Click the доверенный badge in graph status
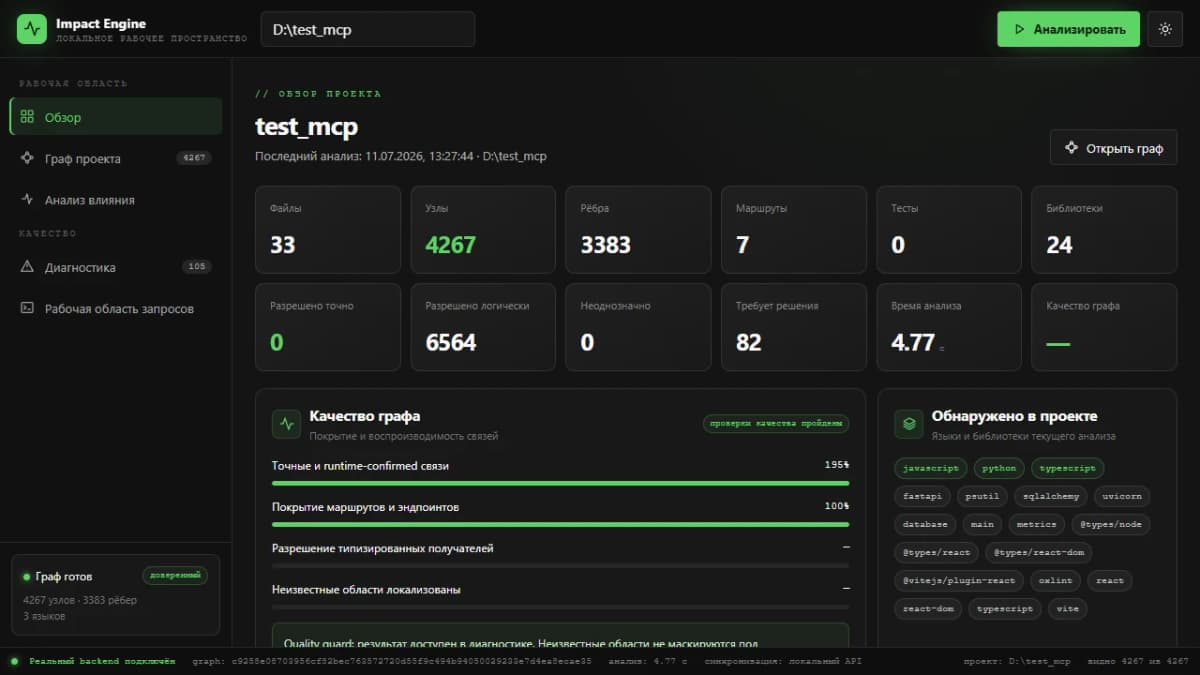Screen dimensions: 1200x675 [175, 576]
